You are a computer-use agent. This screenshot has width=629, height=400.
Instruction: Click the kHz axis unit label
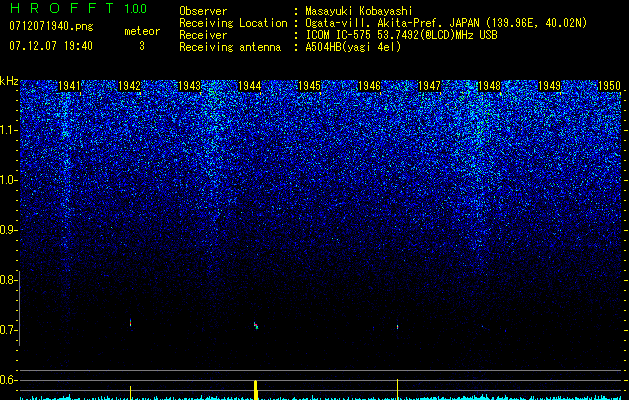(9, 81)
